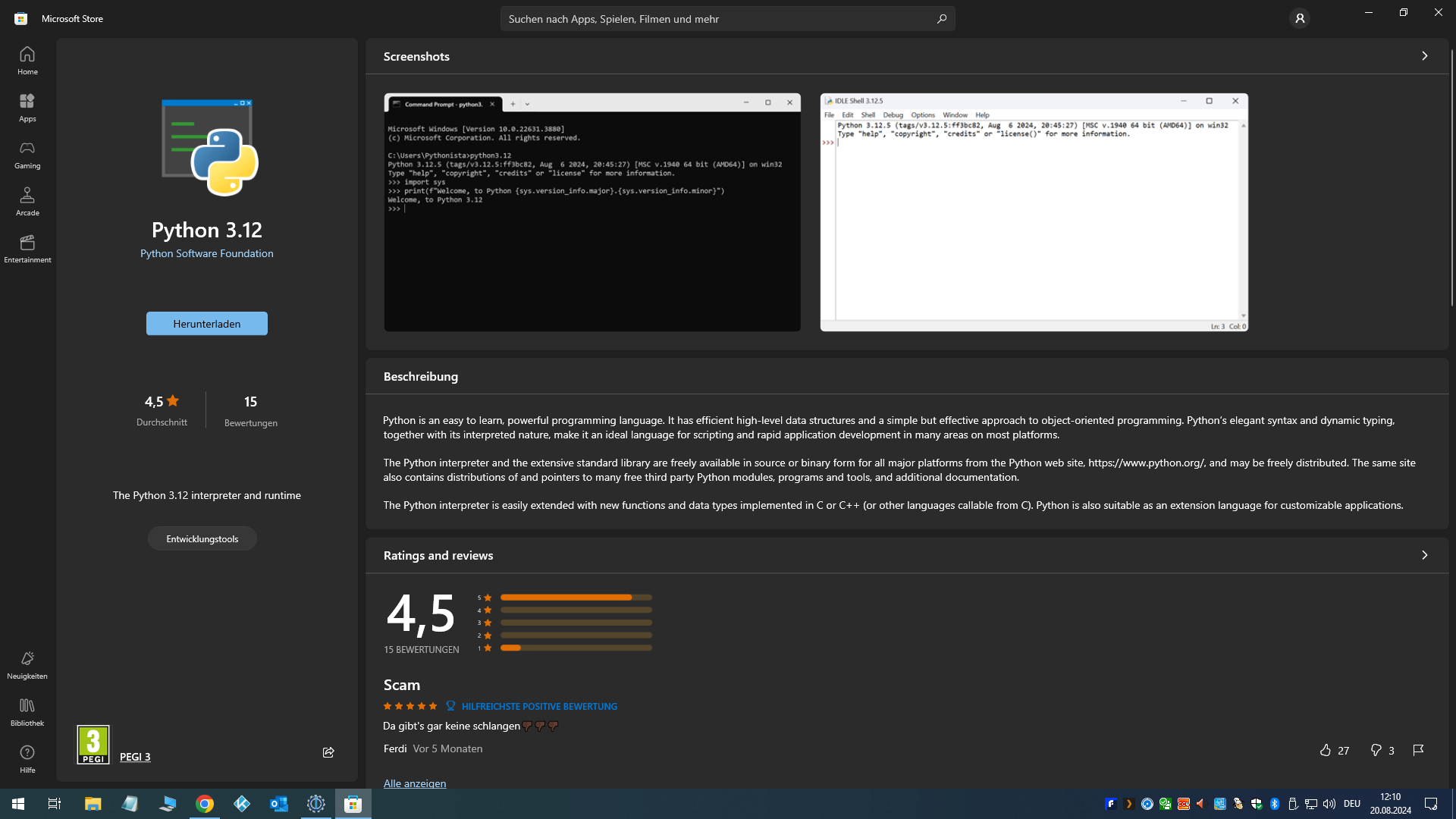Screen dimensions: 1456x819
Task: Expand the Screenshots section chevron
Action: (1424, 56)
